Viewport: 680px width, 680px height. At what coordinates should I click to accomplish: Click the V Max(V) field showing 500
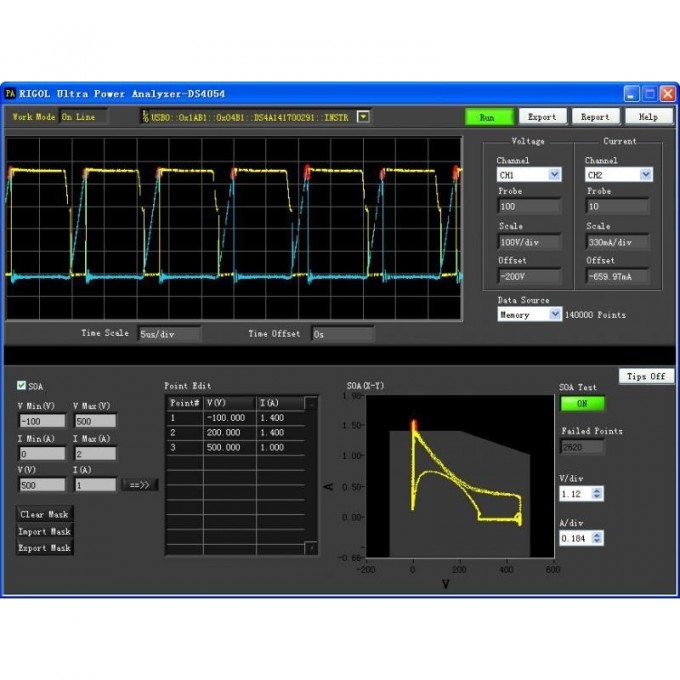click(95, 421)
